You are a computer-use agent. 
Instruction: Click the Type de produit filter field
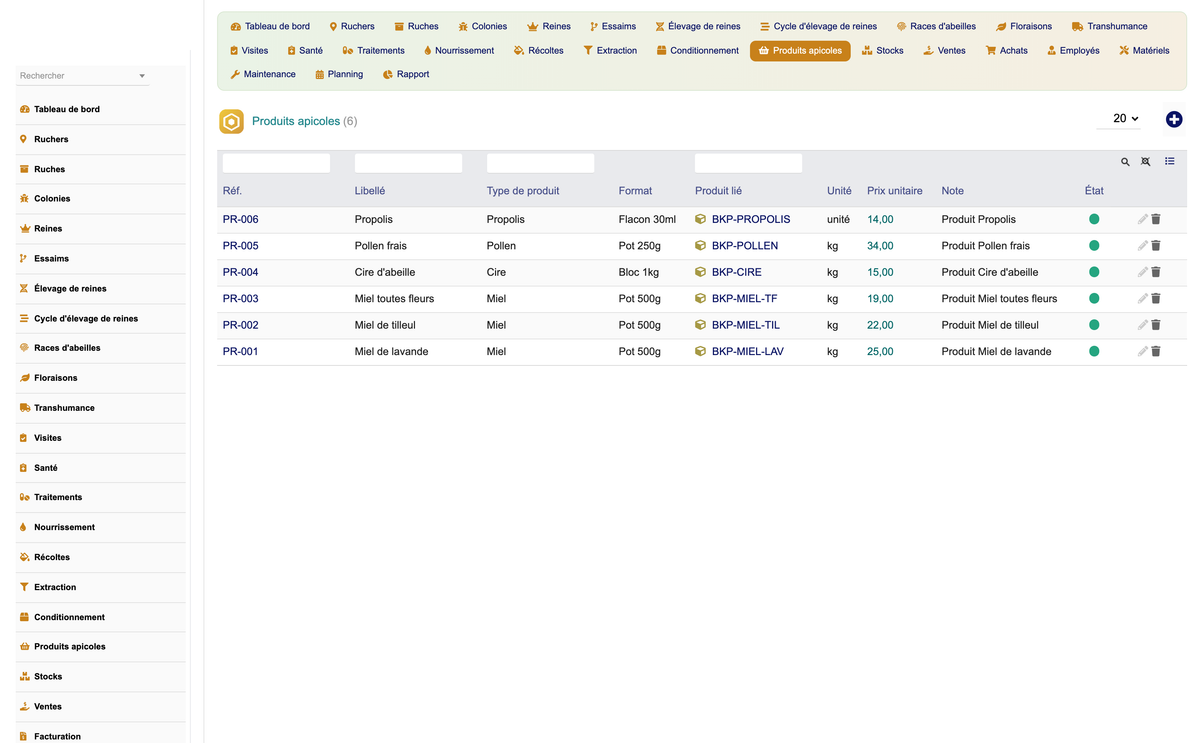click(540, 163)
